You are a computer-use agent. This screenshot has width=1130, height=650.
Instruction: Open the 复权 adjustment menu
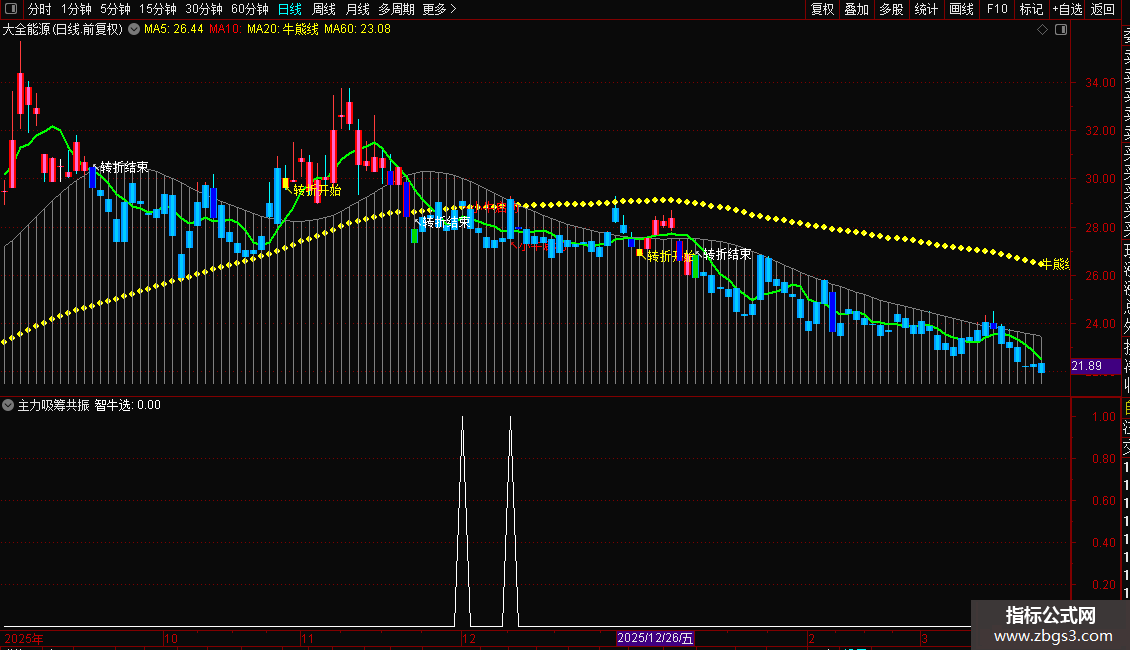822,9
